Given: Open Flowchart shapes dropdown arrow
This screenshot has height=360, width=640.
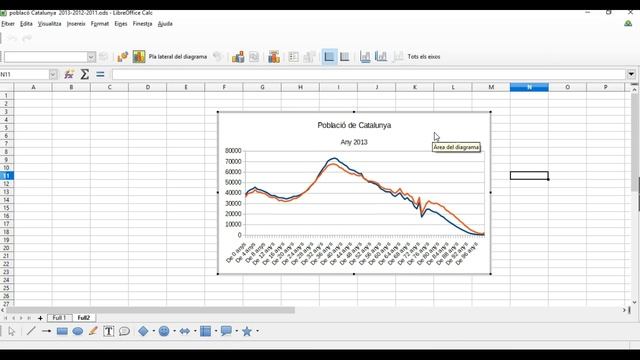Looking at the screenshot, I should [216, 331].
